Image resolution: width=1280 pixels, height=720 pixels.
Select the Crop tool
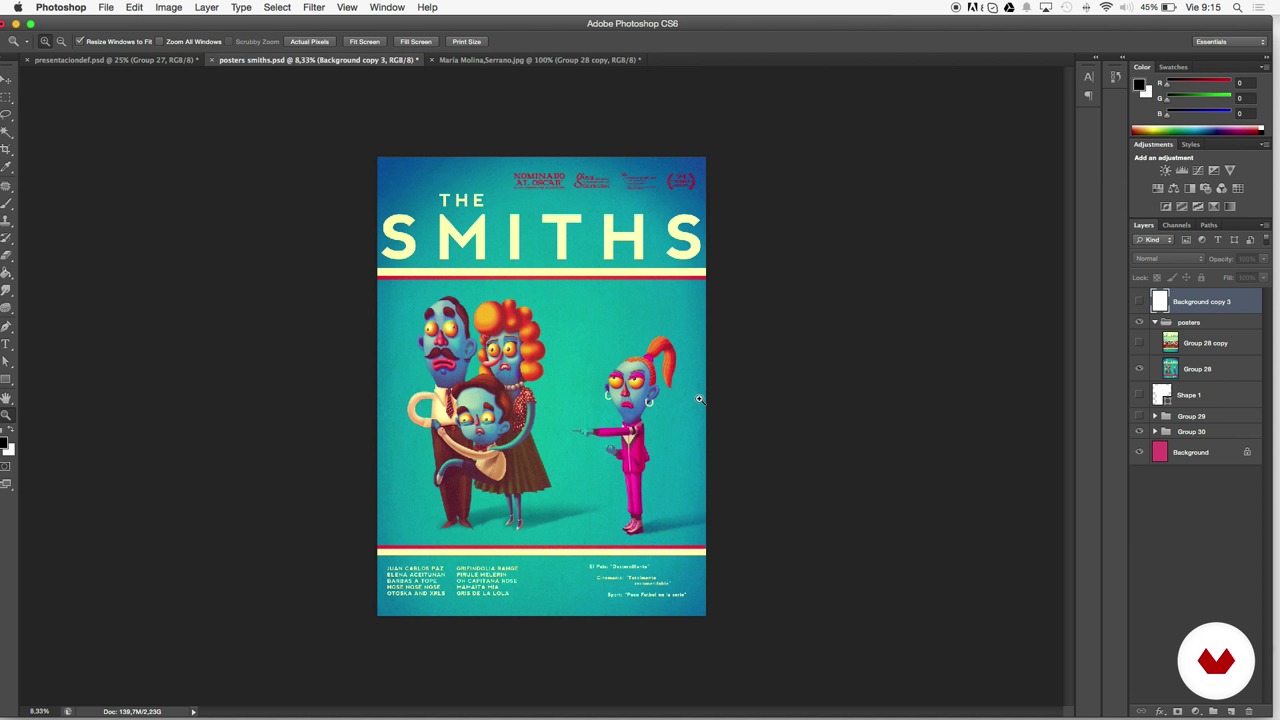6,150
